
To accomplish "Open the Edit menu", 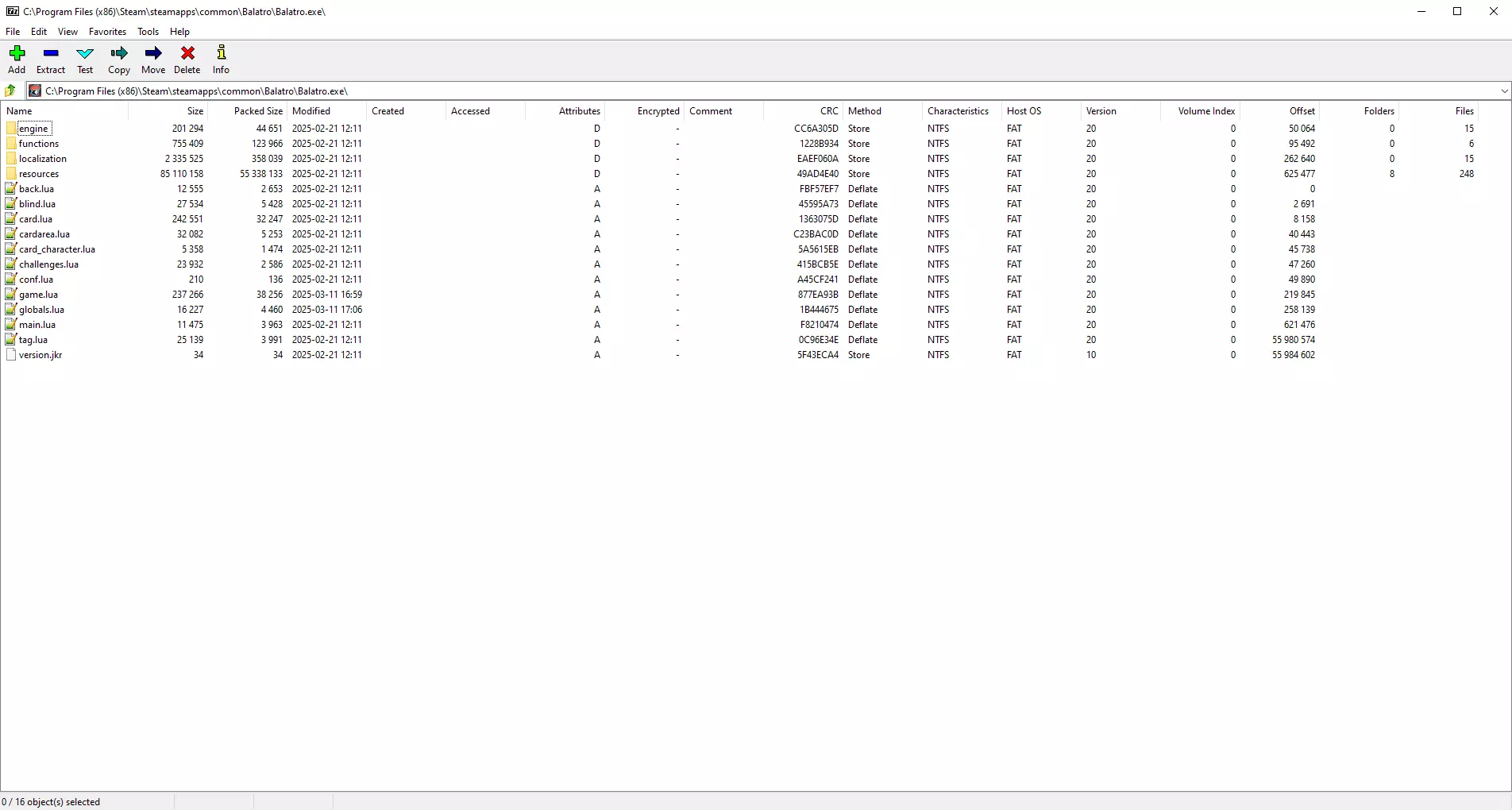I will (x=39, y=32).
